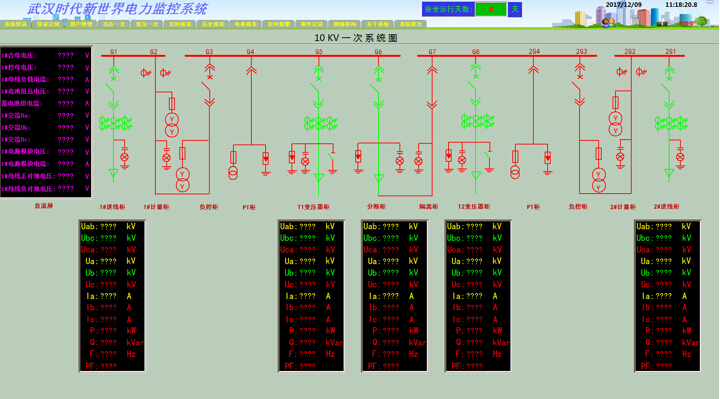Click the green safe running days counter
This screenshot has height=399, width=720.
pos(491,9)
